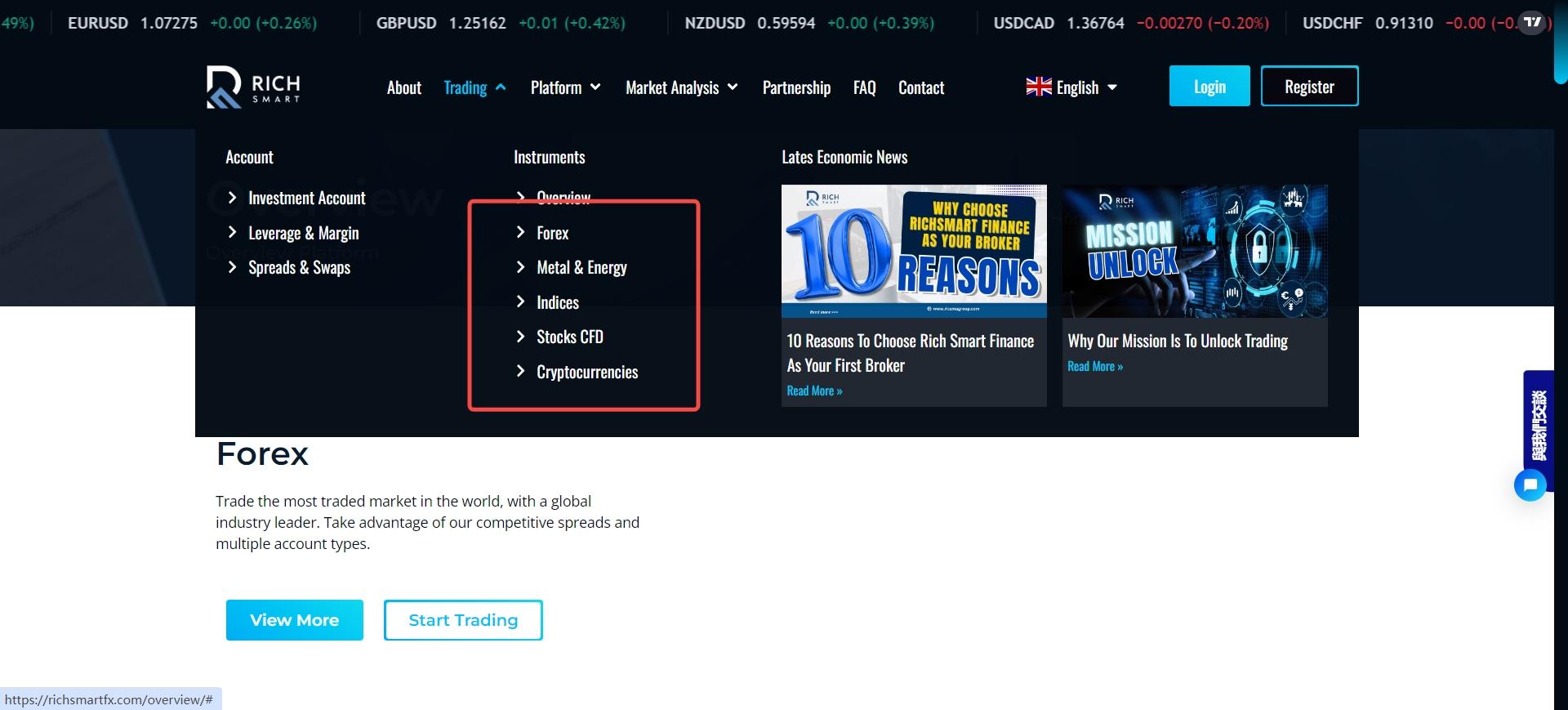The height and width of the screenshot is (710, 1568).
Task: Open 'Why Our Mission Is To Unlock Trading' title
Action: click(x=1178, y=341)
